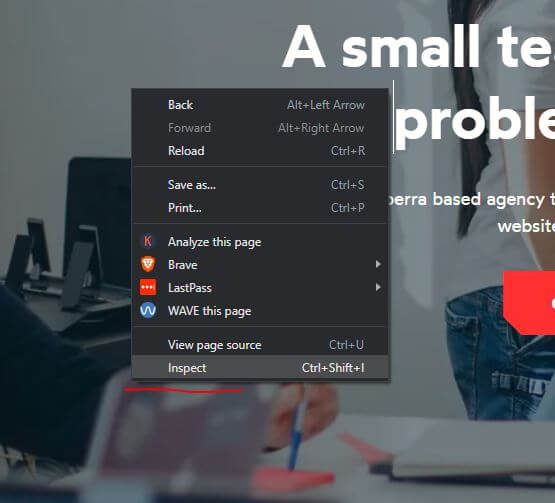The image size is (555, 503).
Task: Click the 'A small te' headline text
Action: tap(418, 46)
